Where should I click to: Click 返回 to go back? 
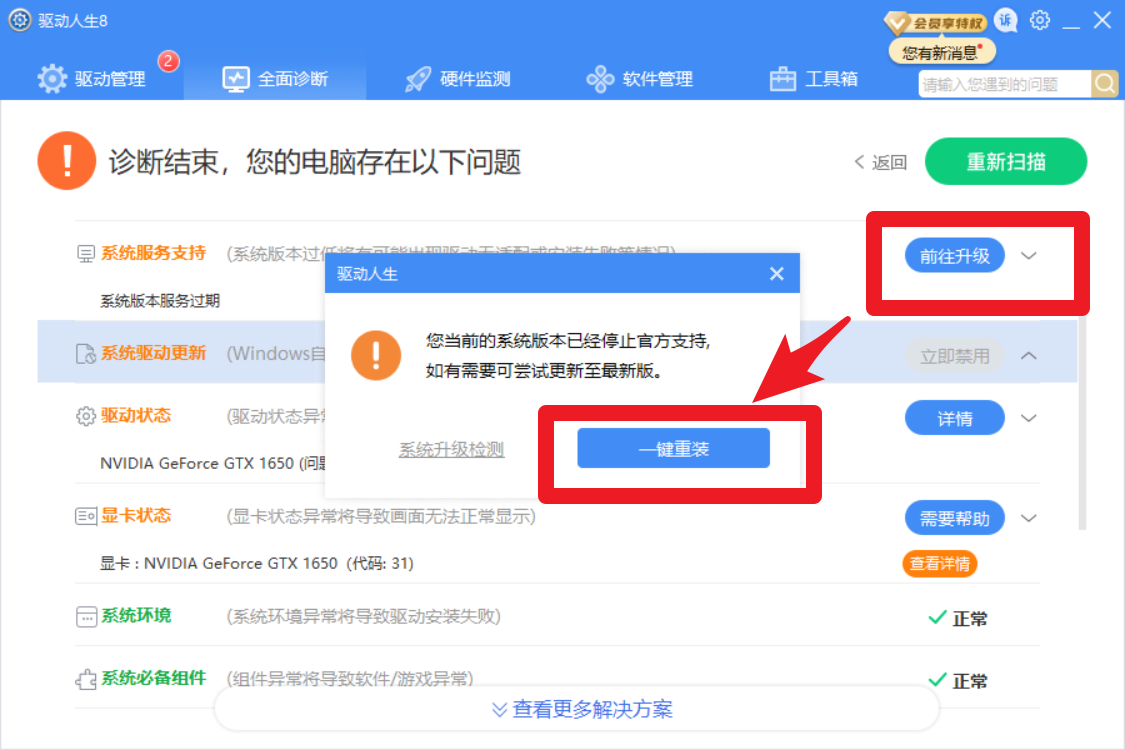pos(881,162)
